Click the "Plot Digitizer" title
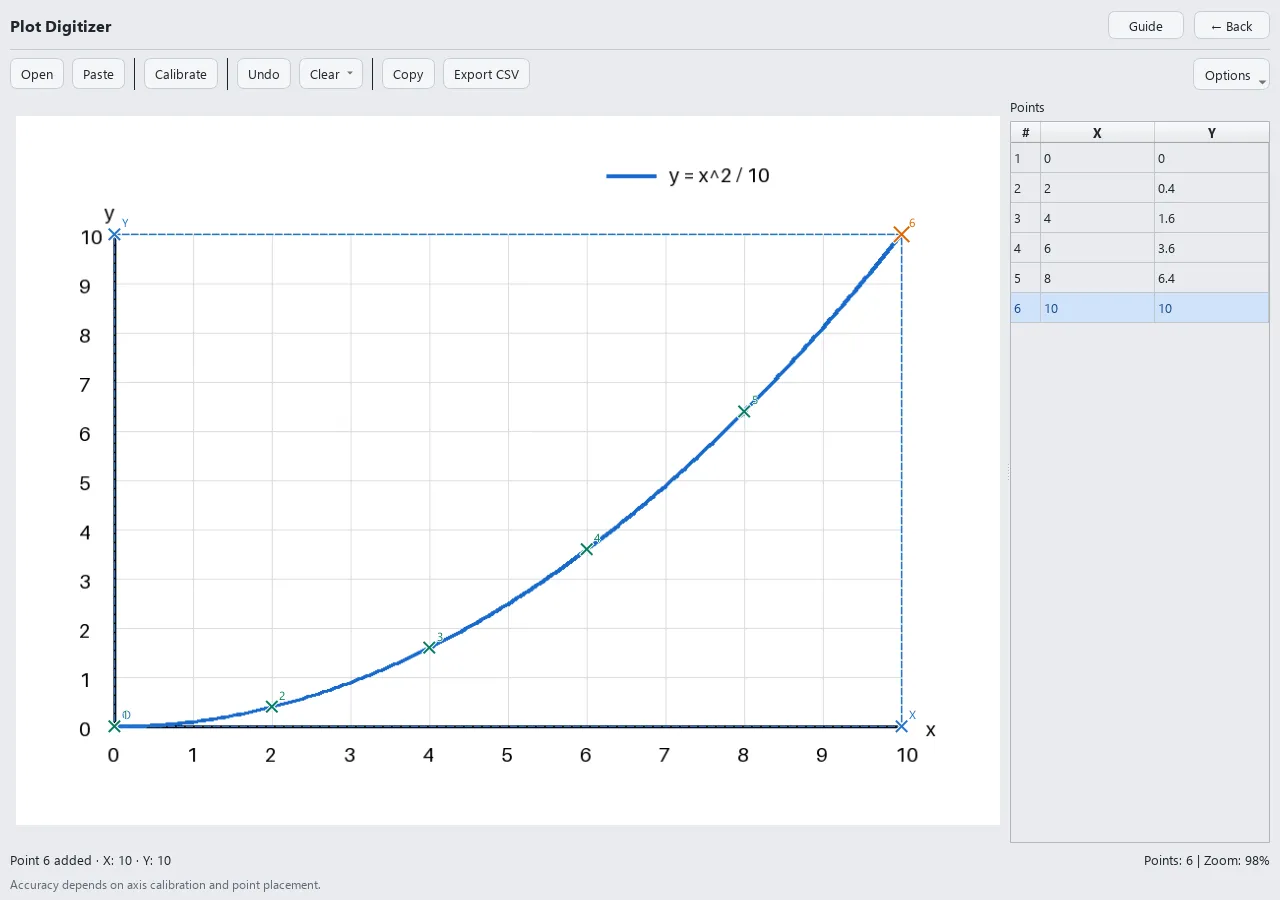Screen dimensions: 1280x900 point(61,26)
